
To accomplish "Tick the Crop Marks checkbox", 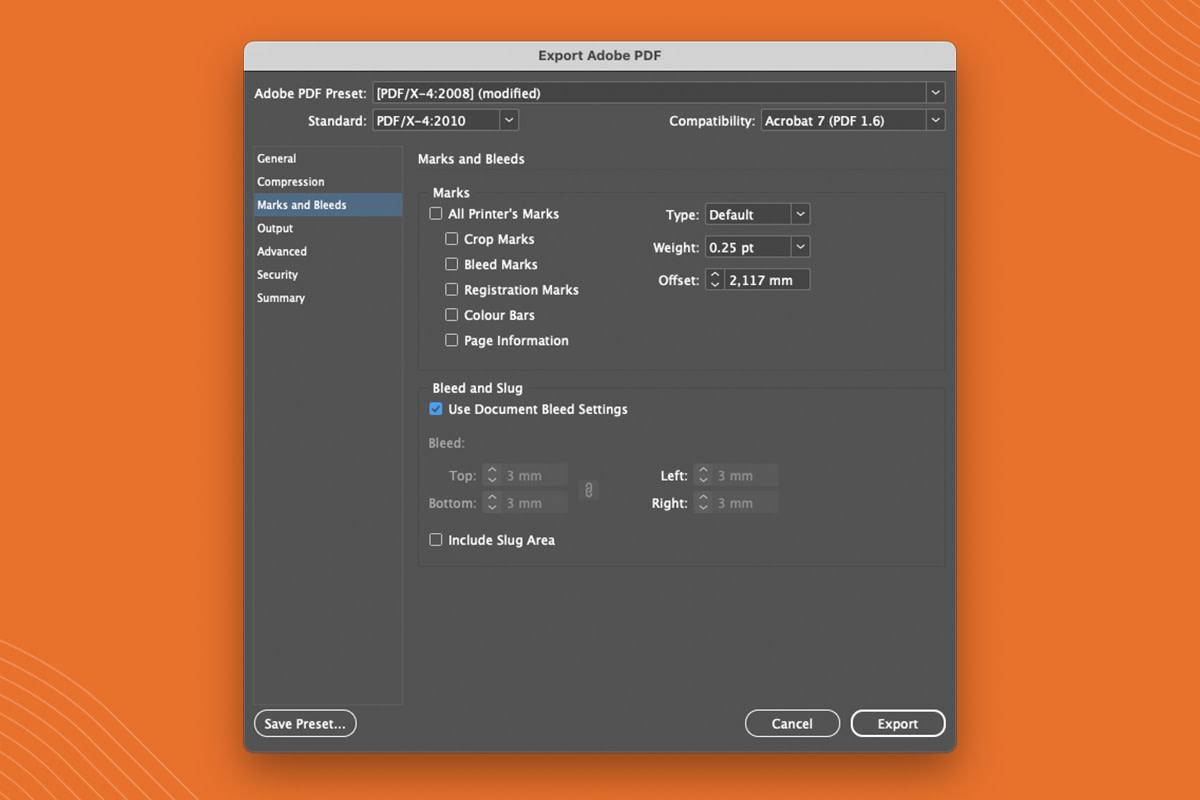I will click(452, 239).
